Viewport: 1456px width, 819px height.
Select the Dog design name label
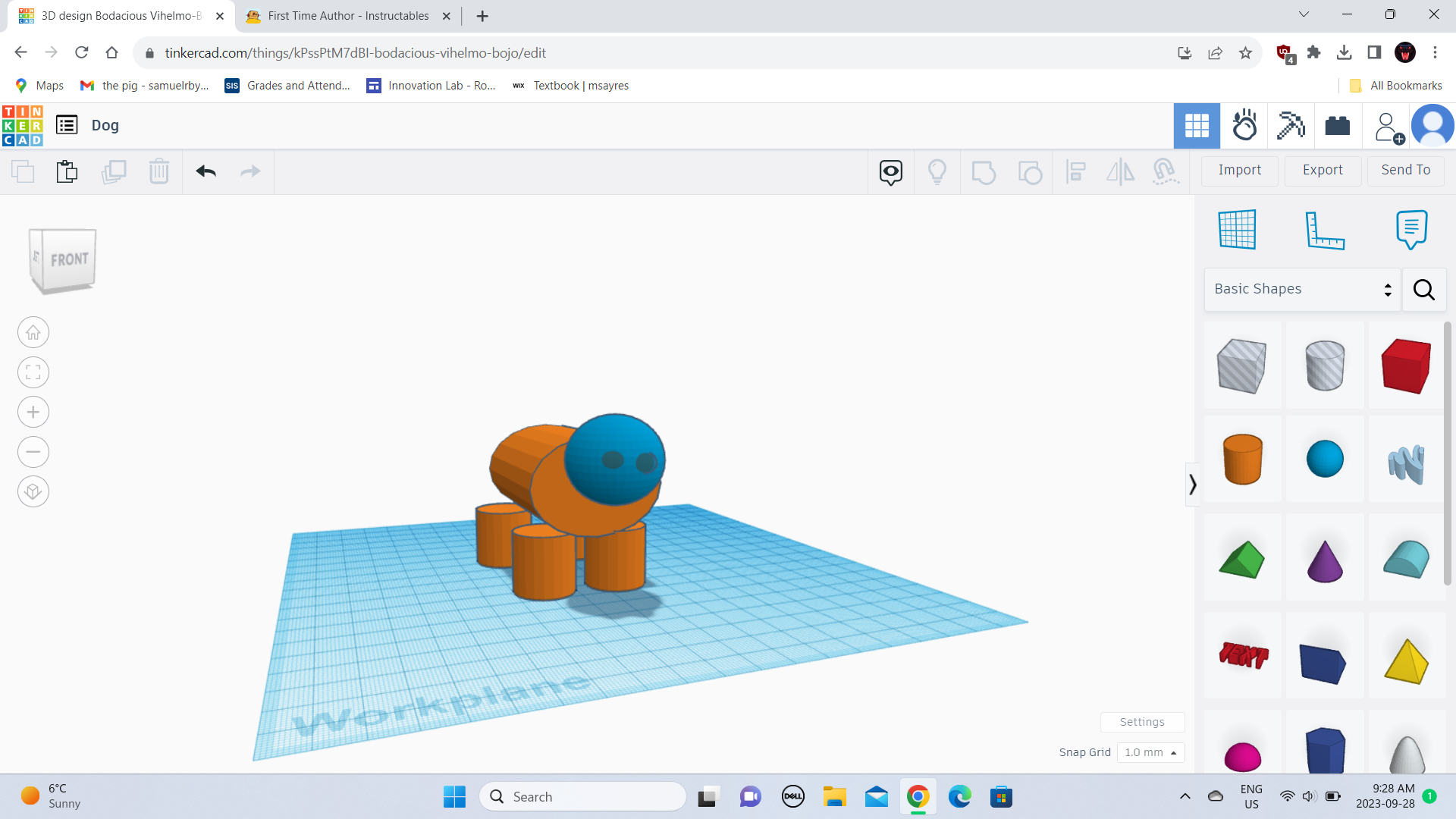pos(105,125)
